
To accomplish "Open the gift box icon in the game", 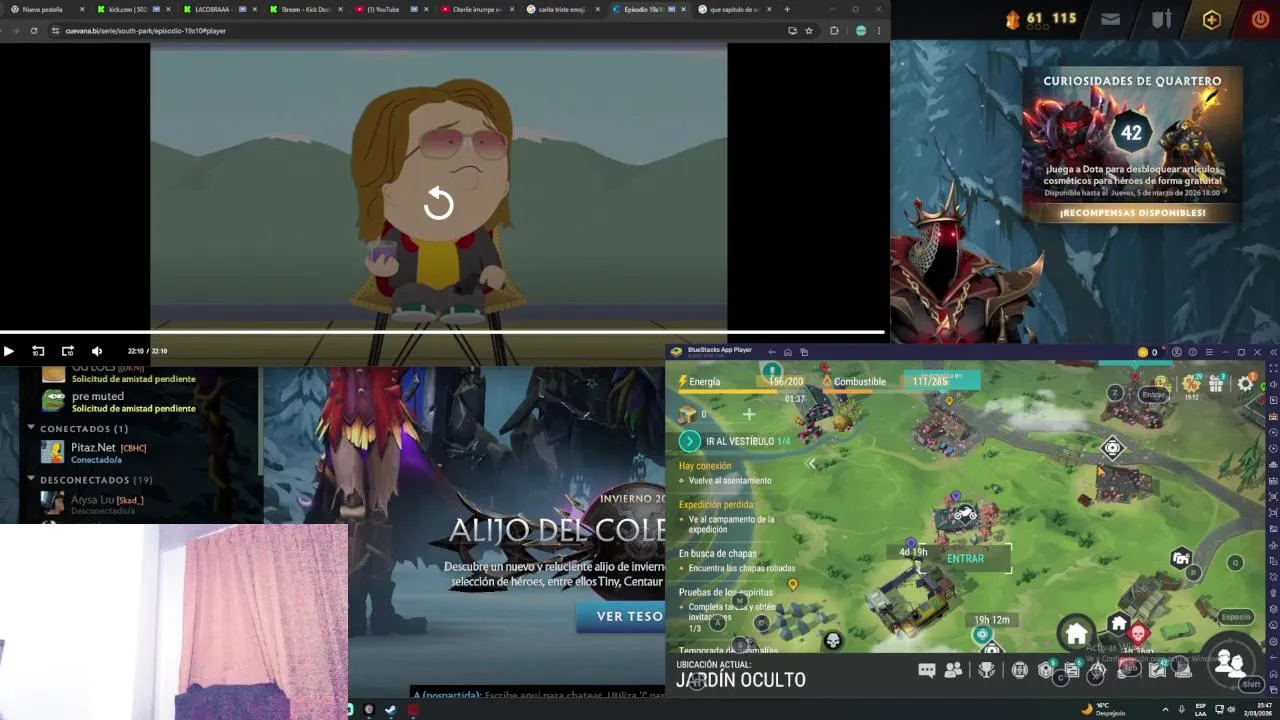I will pyautogui.click(x=1216, y=383).
